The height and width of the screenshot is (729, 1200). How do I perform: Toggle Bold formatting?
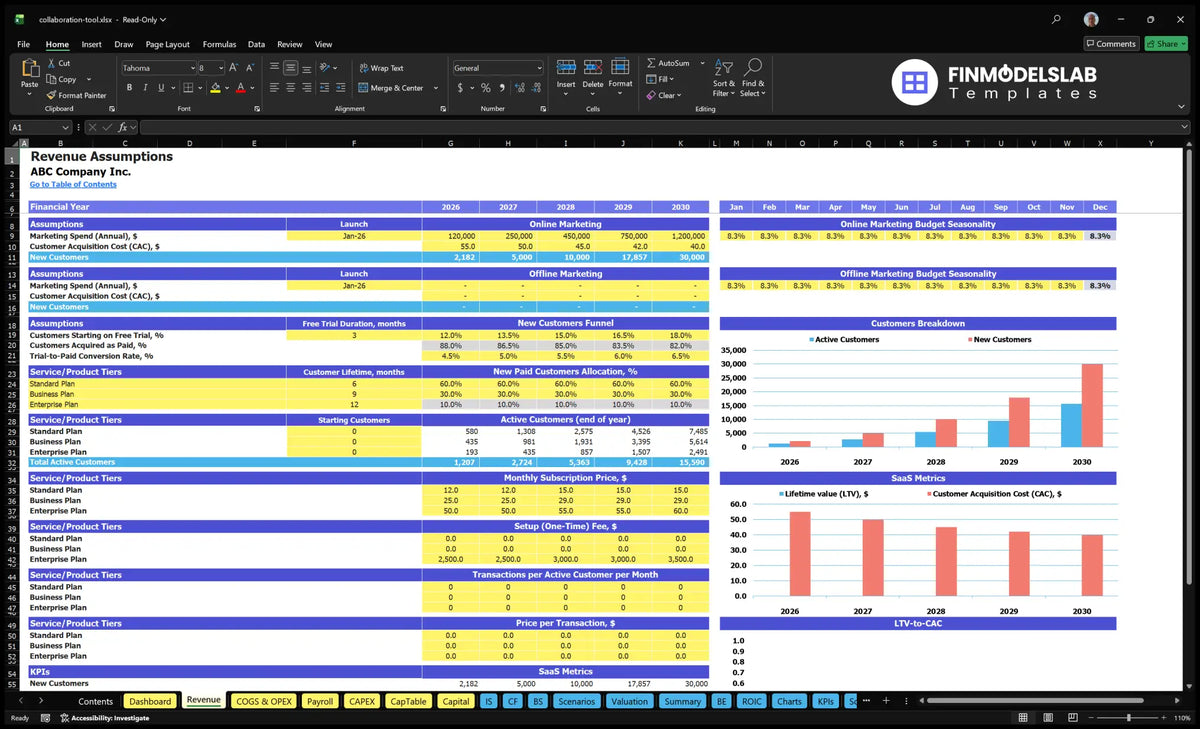pyautogui.click(x=129, y=88)
